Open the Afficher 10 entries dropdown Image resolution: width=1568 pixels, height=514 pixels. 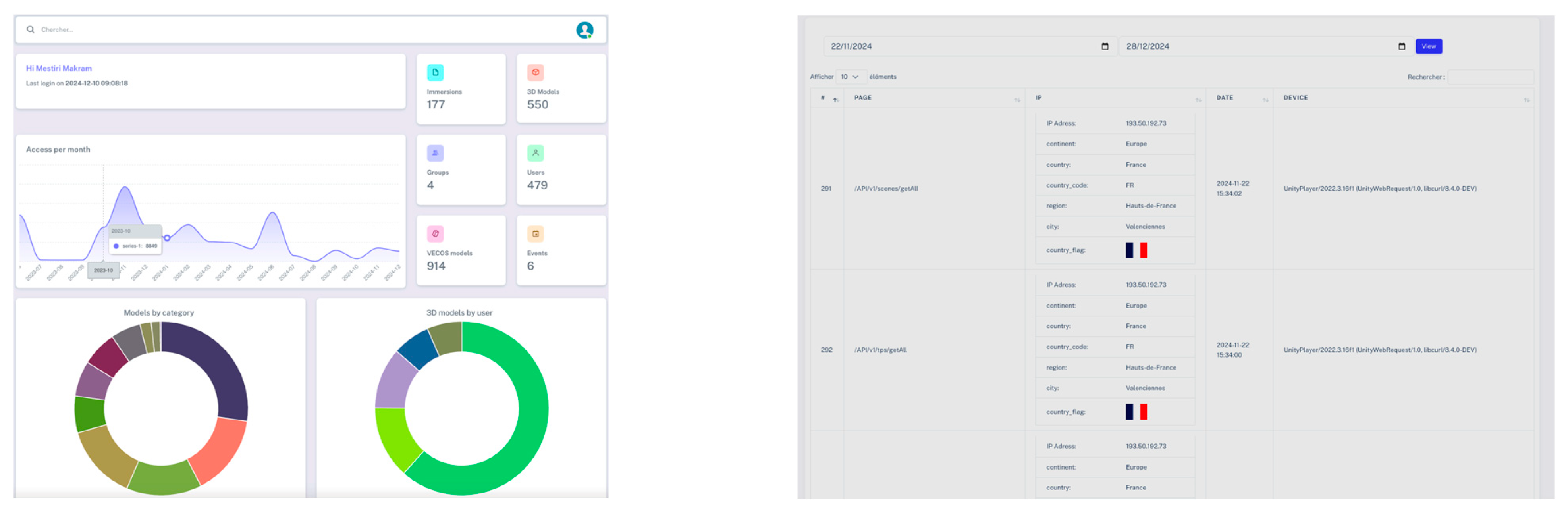(x=851, y=77)
